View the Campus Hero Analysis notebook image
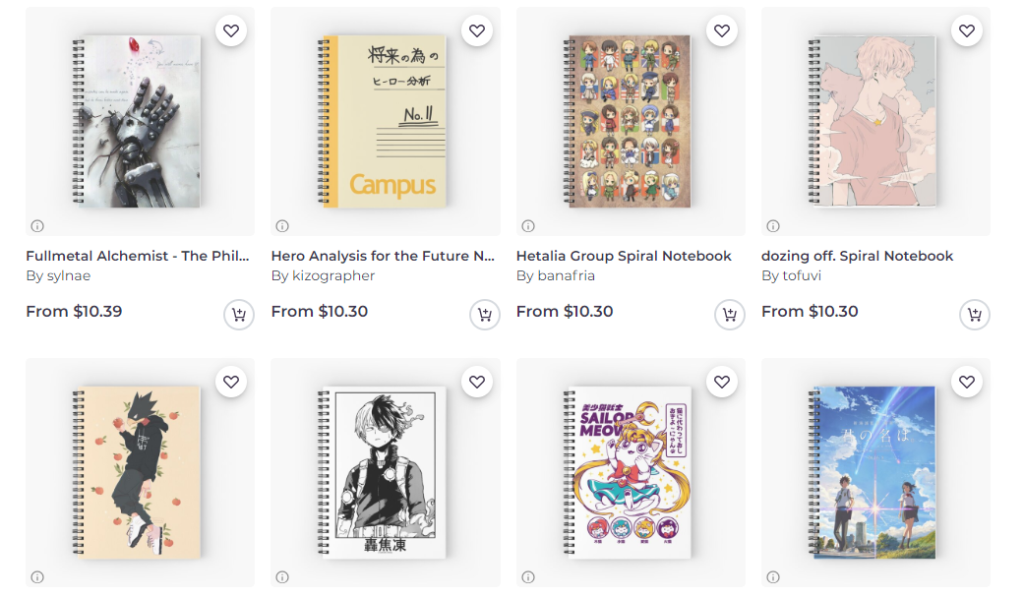 point(385,121)
